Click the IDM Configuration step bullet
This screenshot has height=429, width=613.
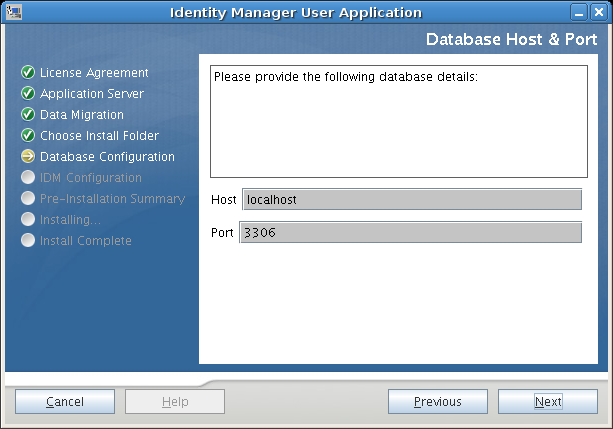(x=28, y=178)
